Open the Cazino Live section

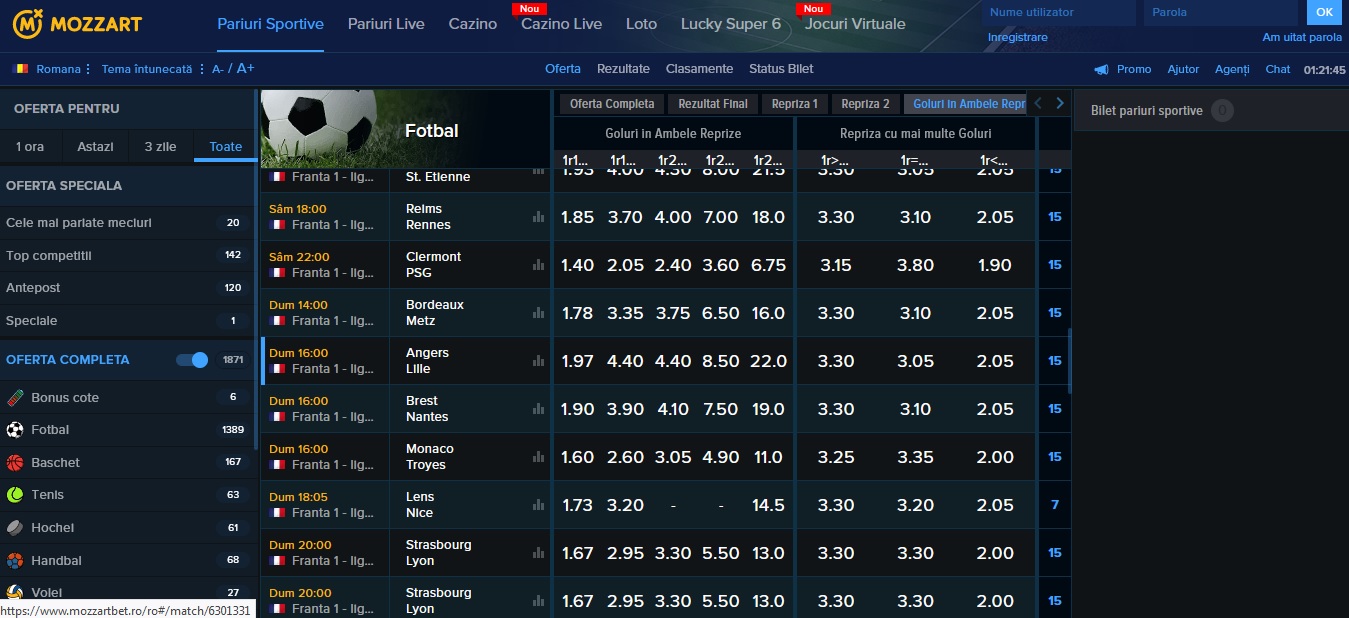click(x=561, y=24)
